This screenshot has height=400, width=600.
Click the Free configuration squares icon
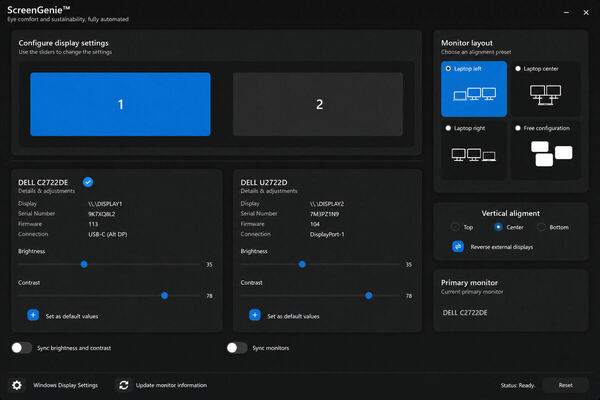pos(551,153)
